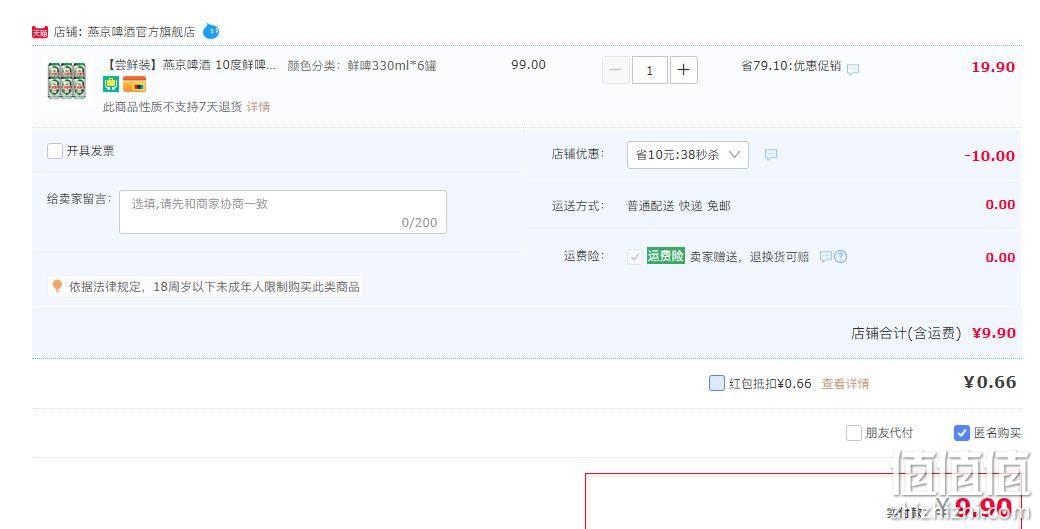
Task: Click the unit price 99.00
Action: [529, 65]
